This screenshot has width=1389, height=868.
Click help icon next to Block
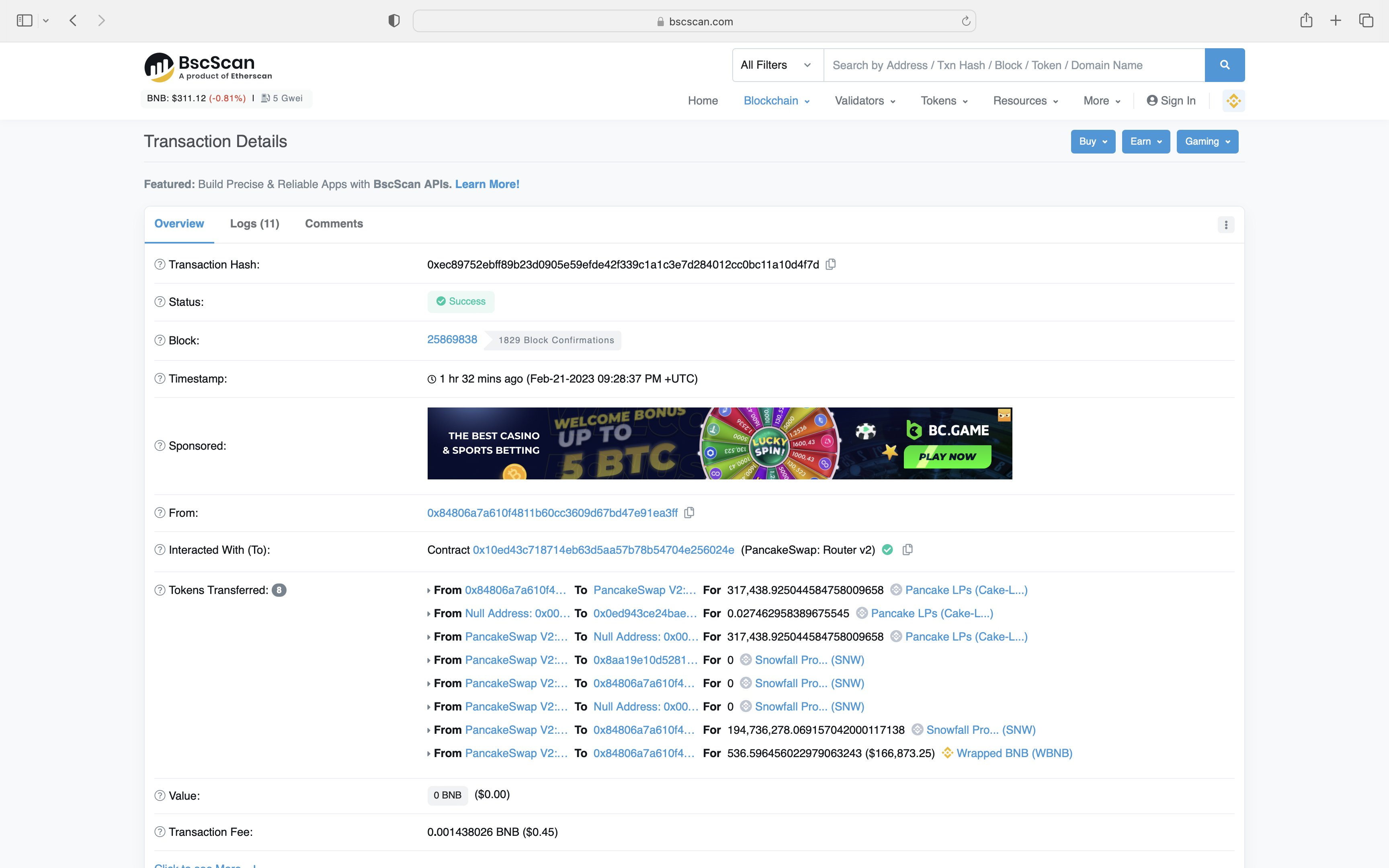coord(160,340)
